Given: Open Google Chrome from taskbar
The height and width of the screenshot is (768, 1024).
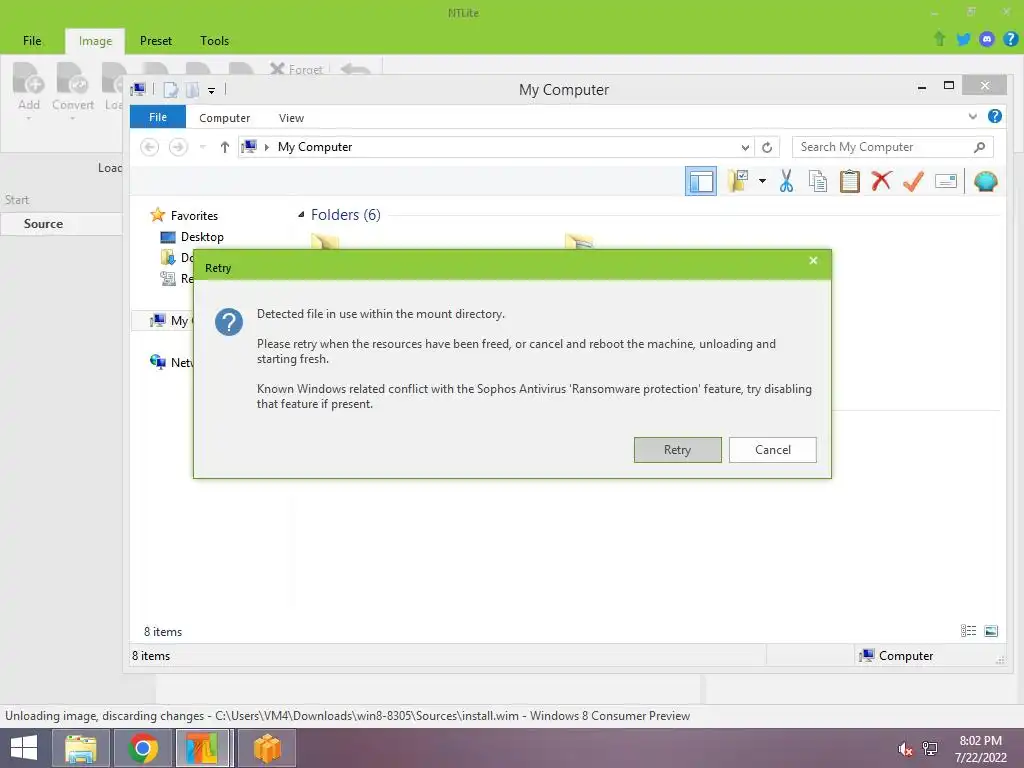Looking at the screenshot, I should pyautogui.click(x=143, y=748).
